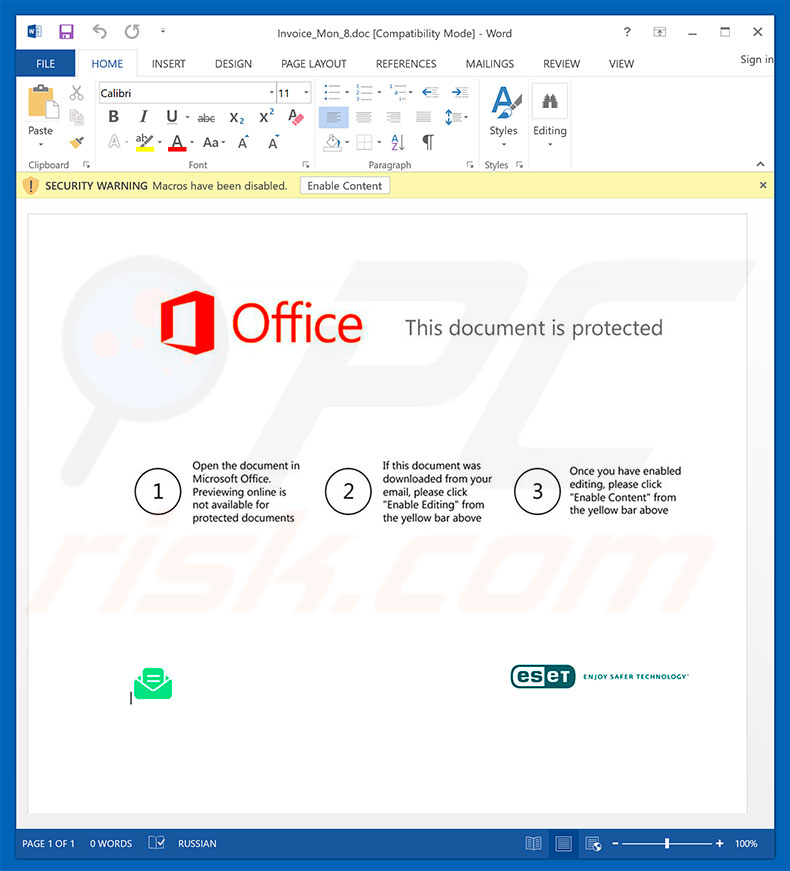Click the Sign in link
Viewport: 790px width, 871px height.
click(x=757, y=59)
